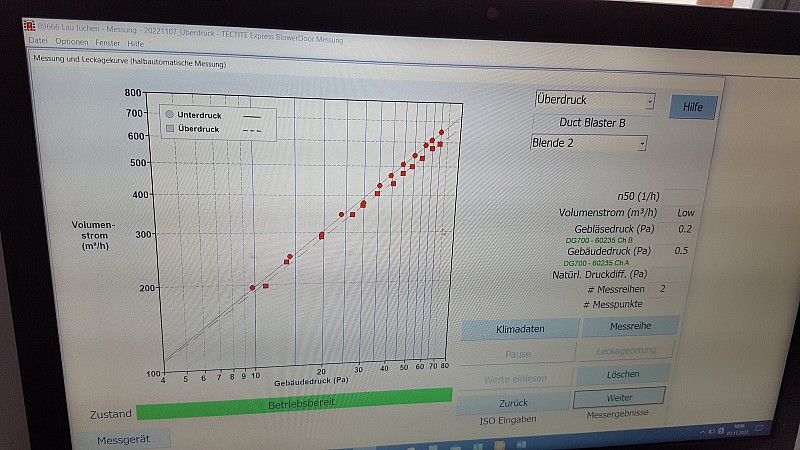Click the 'Messergebnisse' label below Weiter
The height and width of the screenshot is (450, 800).
(617, 414)
